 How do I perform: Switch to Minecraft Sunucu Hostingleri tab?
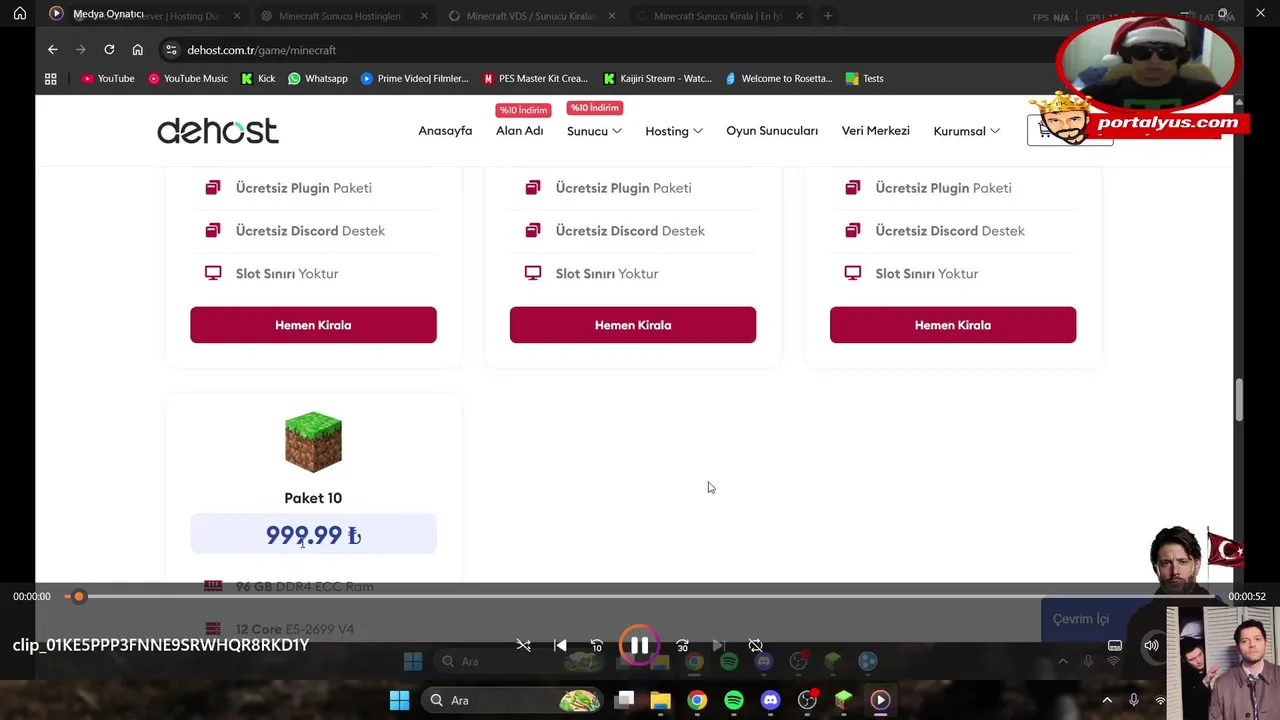coord(340,16)
